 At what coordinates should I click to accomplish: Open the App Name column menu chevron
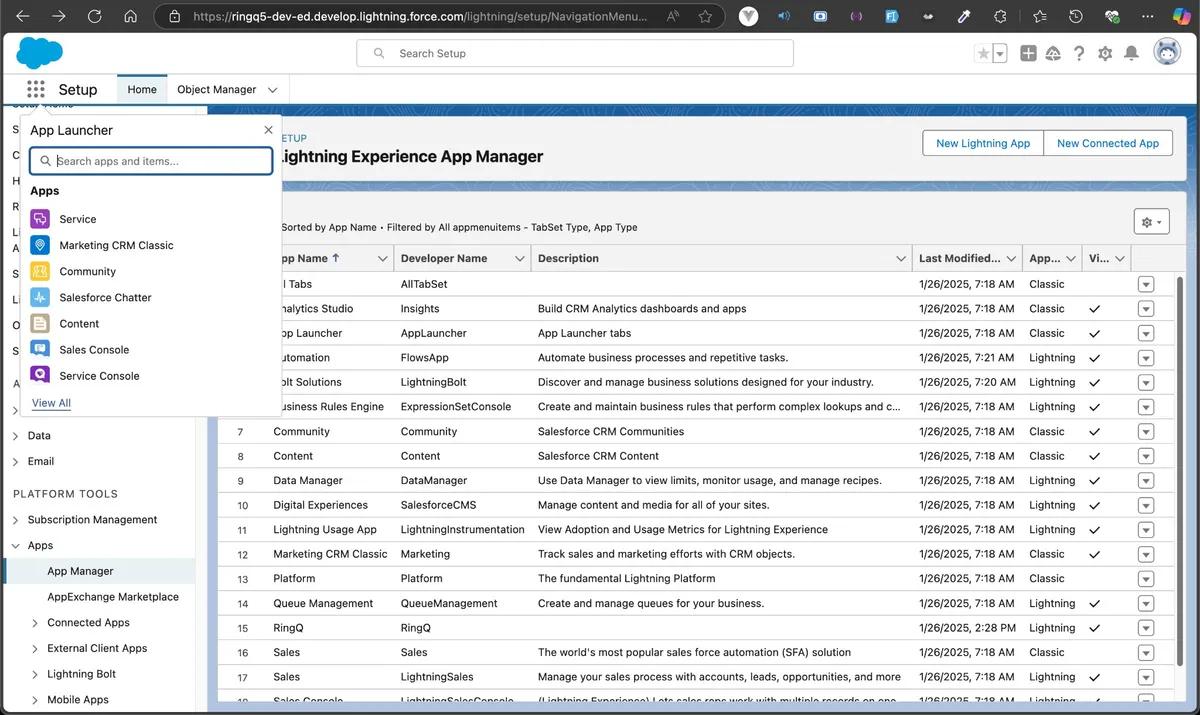pyautogui.click(x=382, y=259)
